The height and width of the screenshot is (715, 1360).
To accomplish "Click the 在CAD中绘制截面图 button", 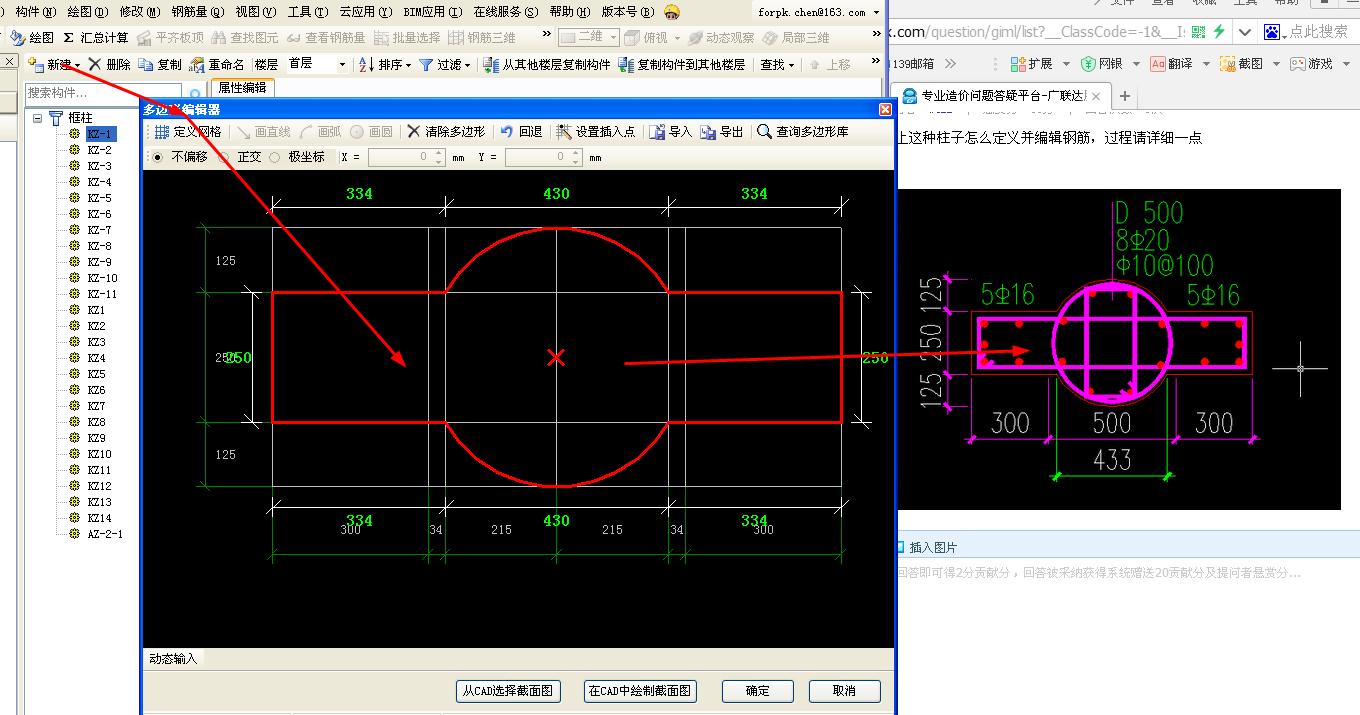I will 639,691.
